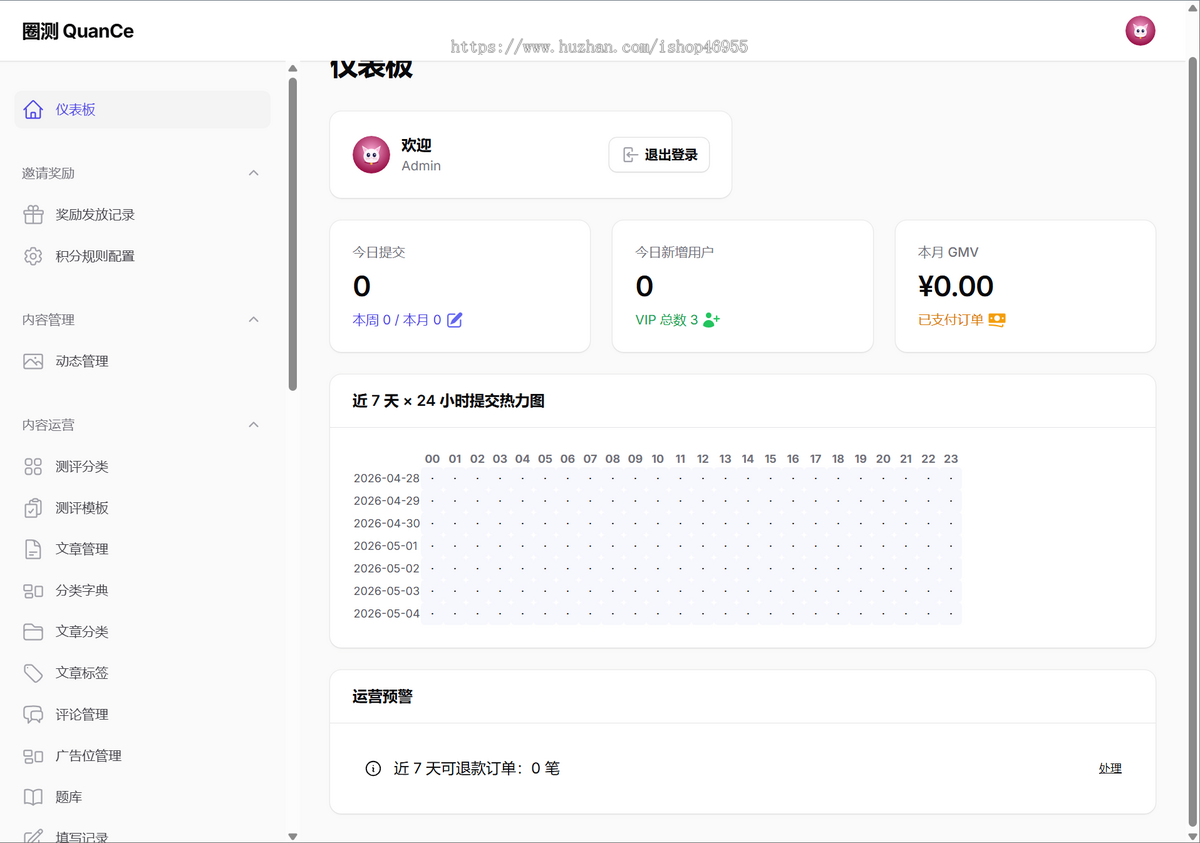The image size is (1200, 843).
Task: Click the 处理 link in 运营预警
Action: (x=1110, y=769)
